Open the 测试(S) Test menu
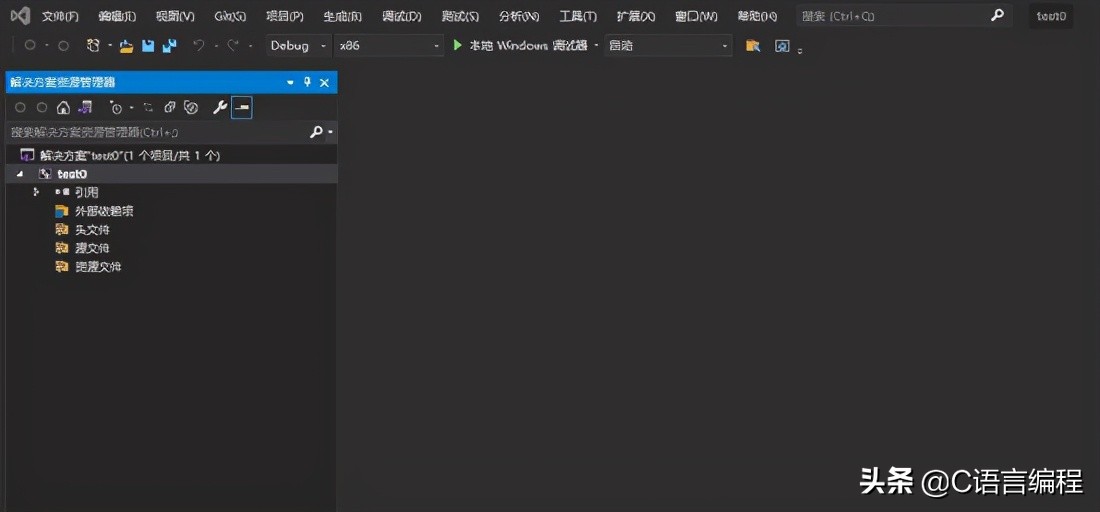 pos(460,16)
